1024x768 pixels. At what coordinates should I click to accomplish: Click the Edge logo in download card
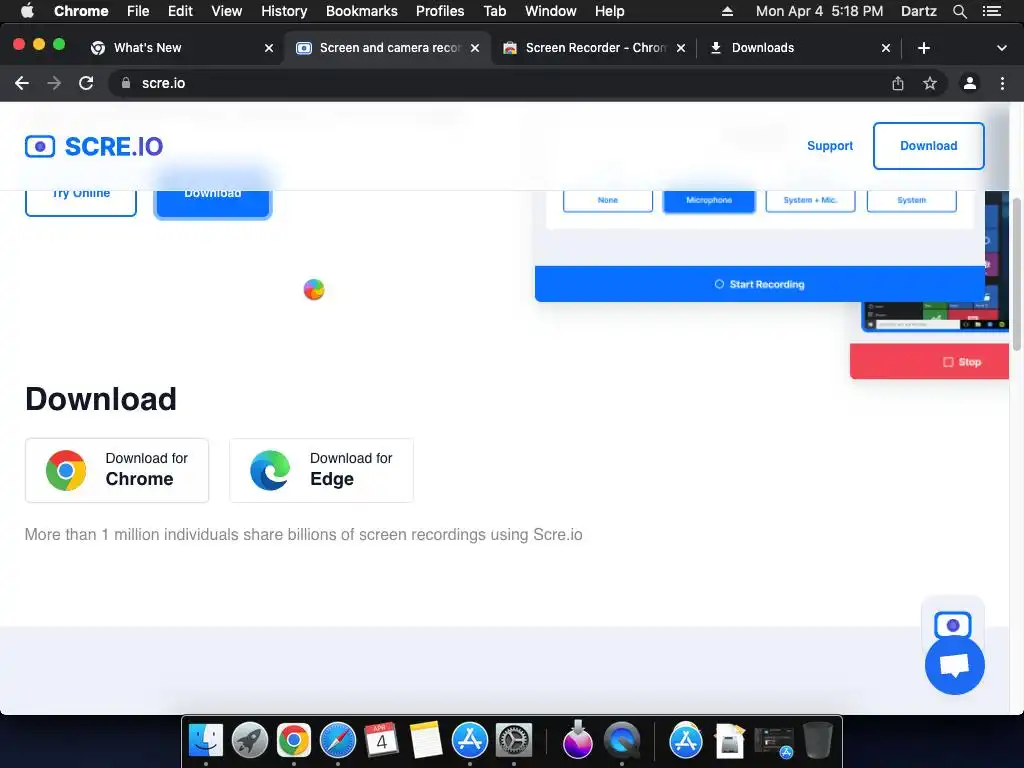tap(270, 470)
